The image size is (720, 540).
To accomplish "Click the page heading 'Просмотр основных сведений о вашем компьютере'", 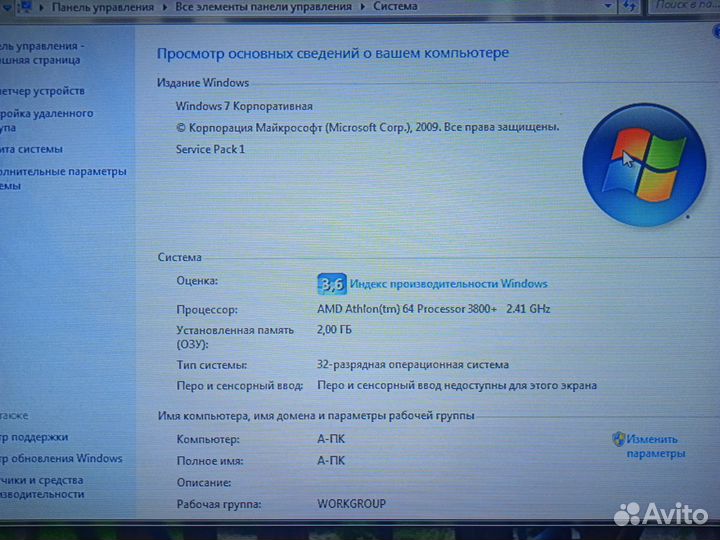I will (x=333, y=53).
